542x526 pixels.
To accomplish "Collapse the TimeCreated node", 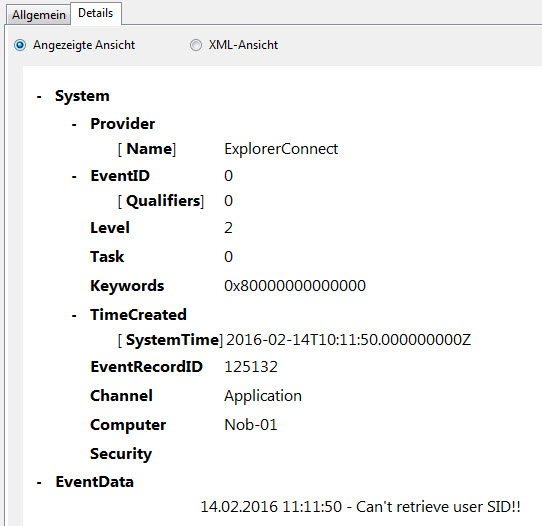I will click(x=74, y=316).
